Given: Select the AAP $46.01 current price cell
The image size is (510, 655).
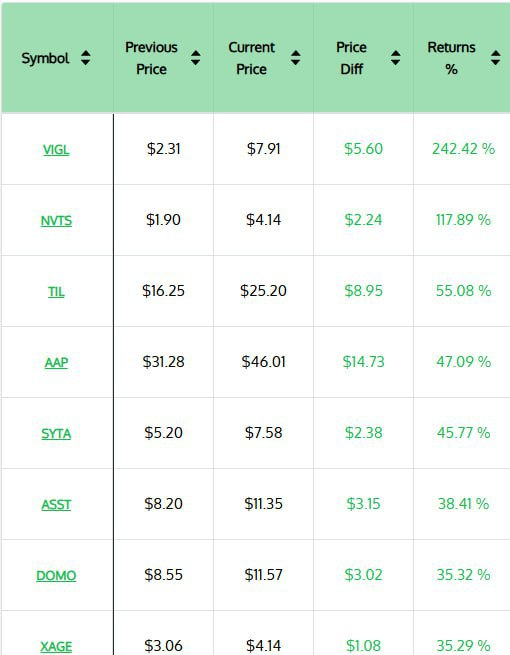Looking at the screenshot, I should pyautogui.click(x=263, y=362).
